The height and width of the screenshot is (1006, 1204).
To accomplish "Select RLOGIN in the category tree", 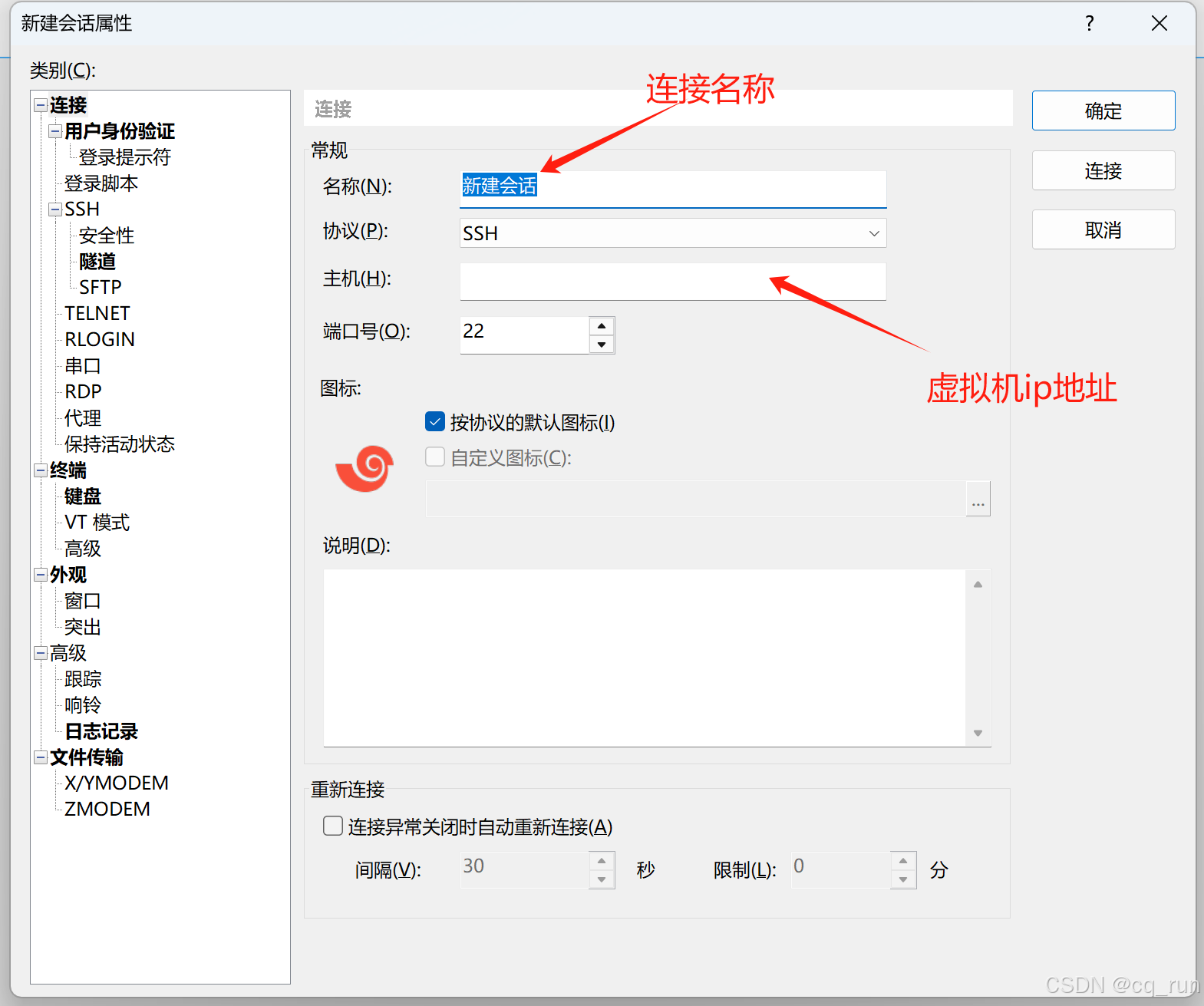I will pos(100,339).
